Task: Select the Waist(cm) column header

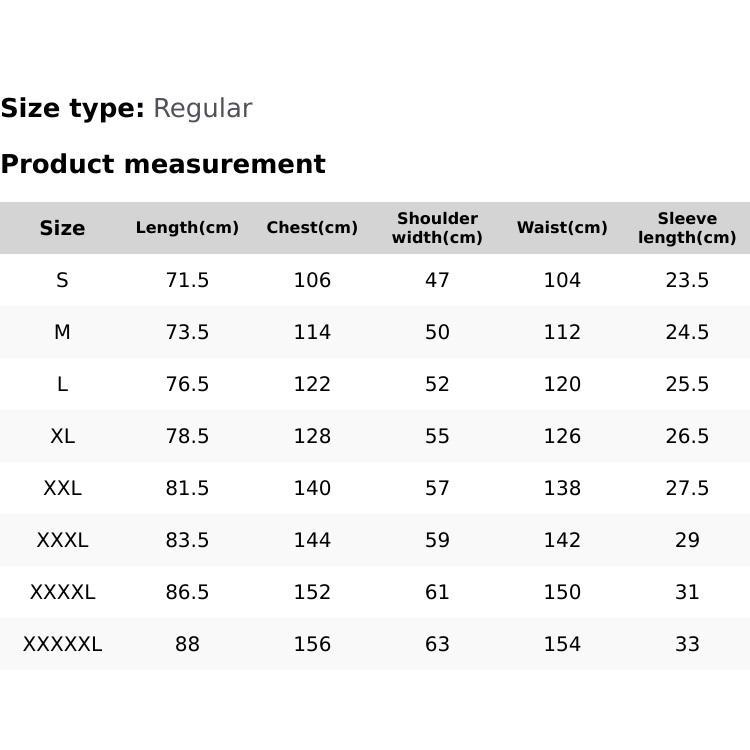Action: tap(562, 228)
